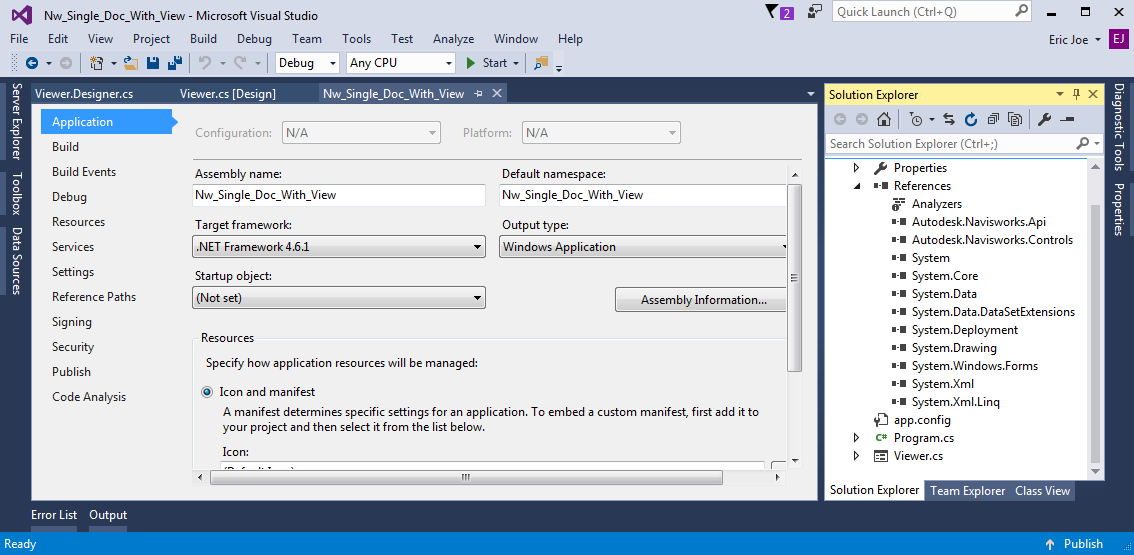Click the EJ account avatar
The image size is (1134, 555).
pos(1117,38)
